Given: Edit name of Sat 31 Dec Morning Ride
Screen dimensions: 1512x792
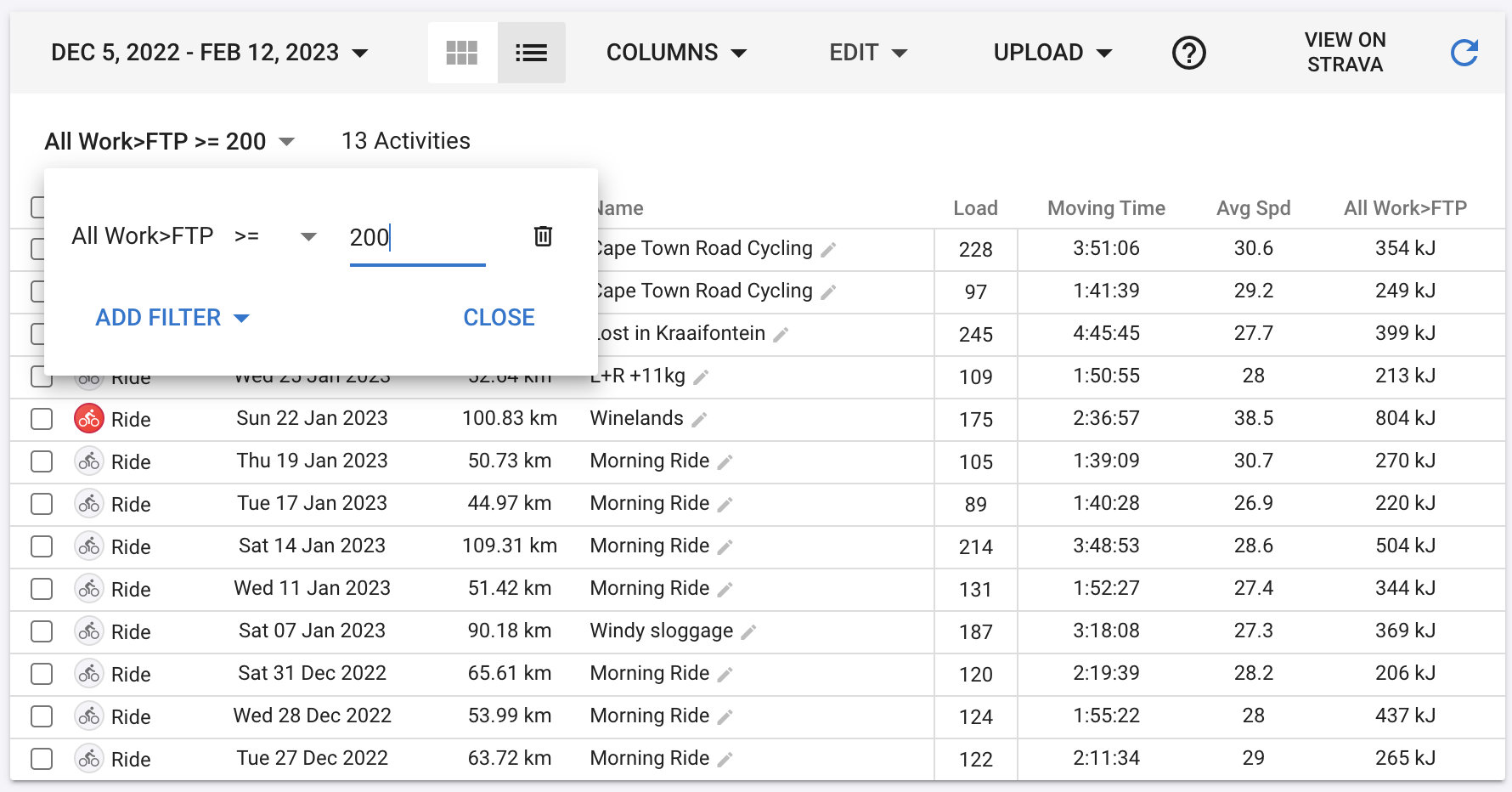Looking at the screenshot, I should click(725, 675).
